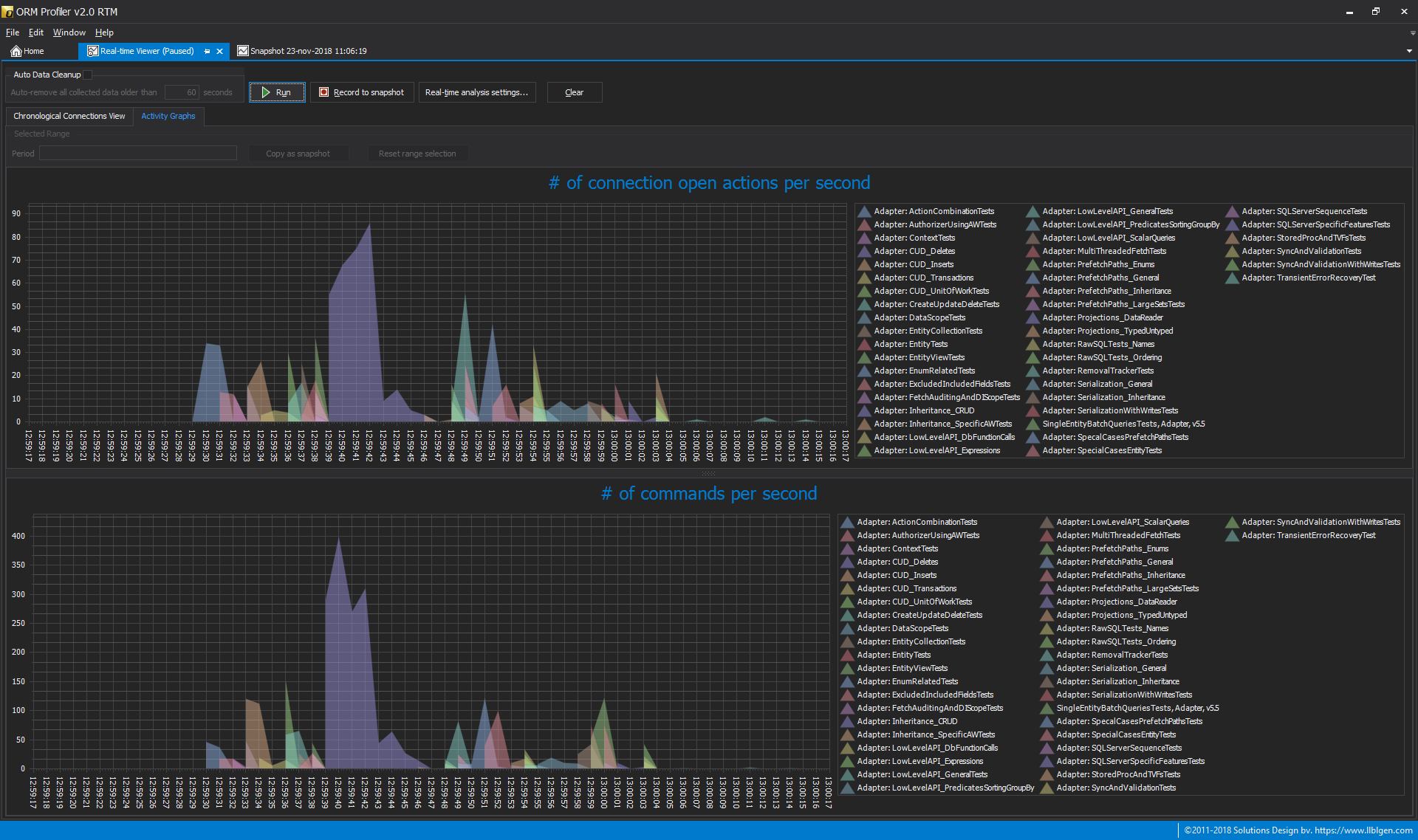Click DataScopeTests triangle icon in connections legend
This screenshot has width=1418, height=840.
coord(864,317)
